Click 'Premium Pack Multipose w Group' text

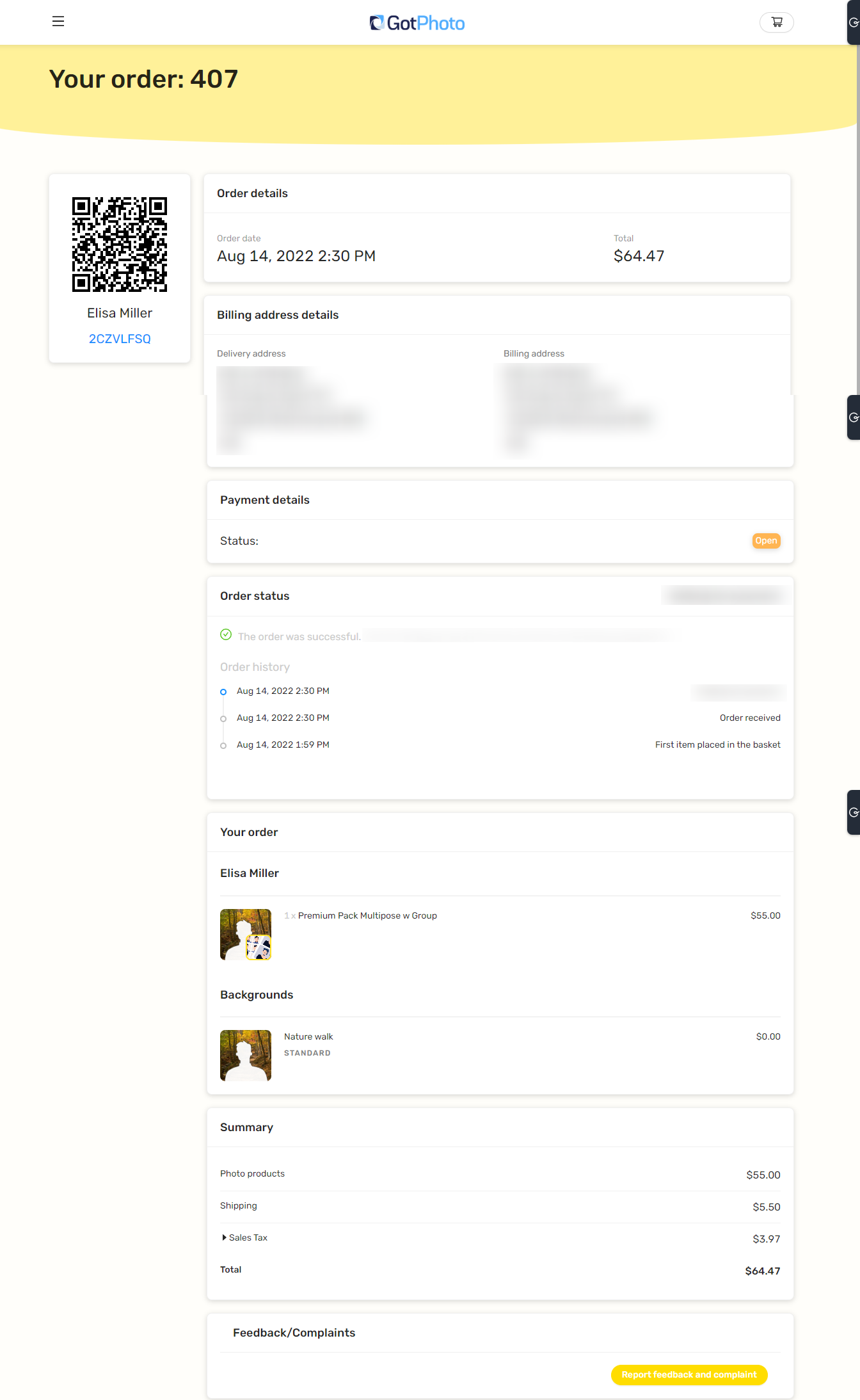click(367, 915)
